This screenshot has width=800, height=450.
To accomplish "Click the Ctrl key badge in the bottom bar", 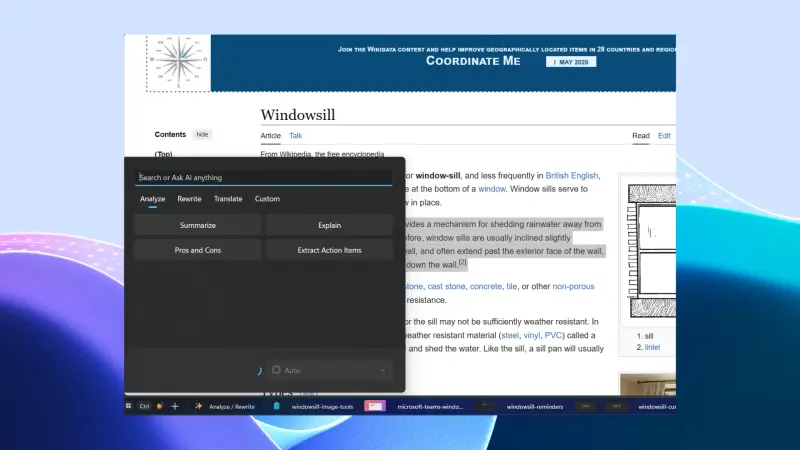I will 144,406.
